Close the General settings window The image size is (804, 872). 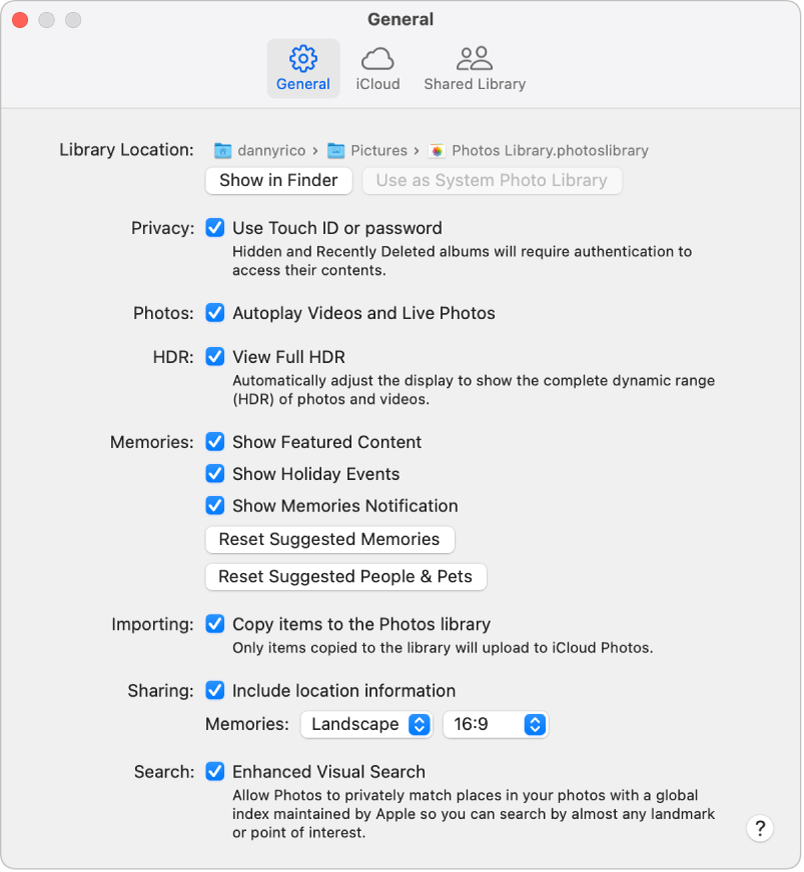[x=19, y=20]
